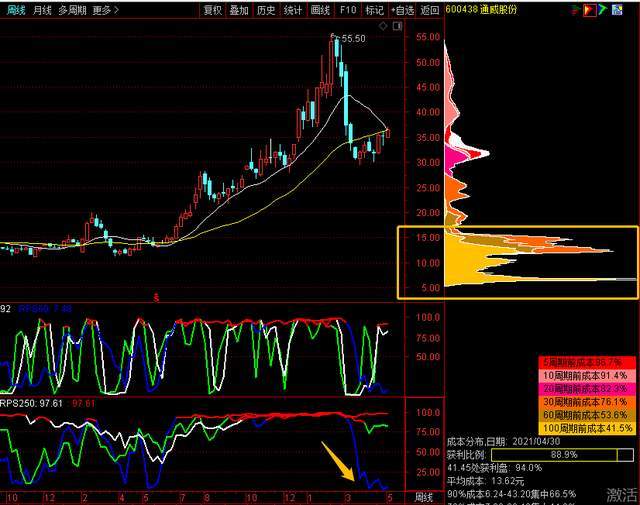Click the 返回 back button
The image size is (640, 505).
click(429, 10)
